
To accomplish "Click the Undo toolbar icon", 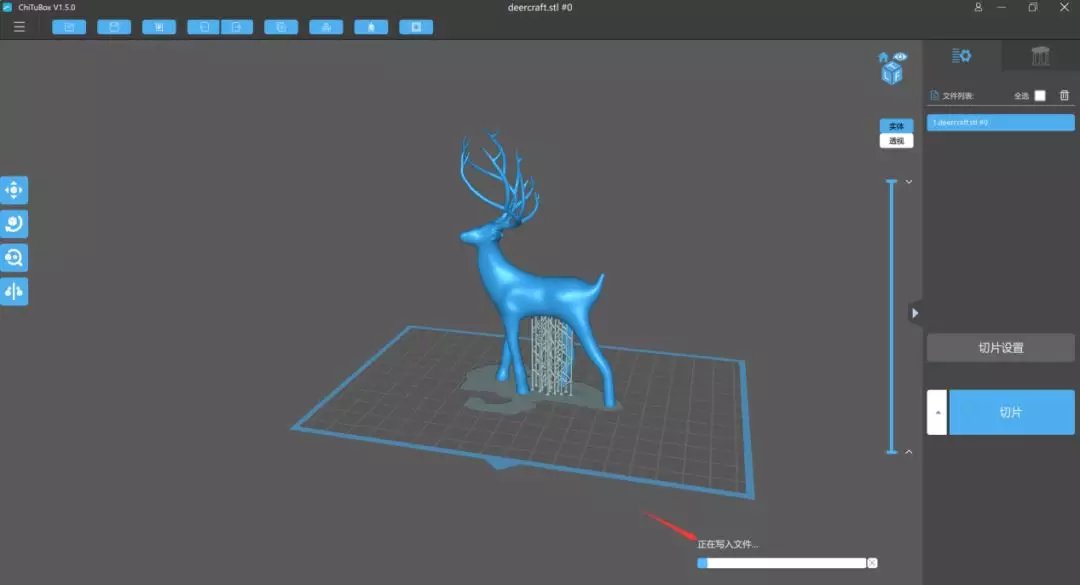I will (x=204, y=27).
